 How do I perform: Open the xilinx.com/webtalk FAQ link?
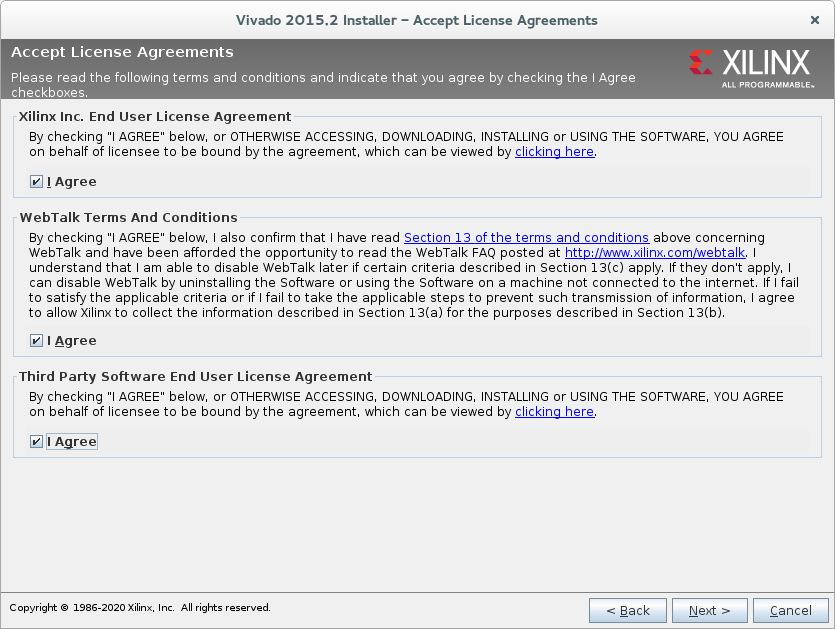654,252
